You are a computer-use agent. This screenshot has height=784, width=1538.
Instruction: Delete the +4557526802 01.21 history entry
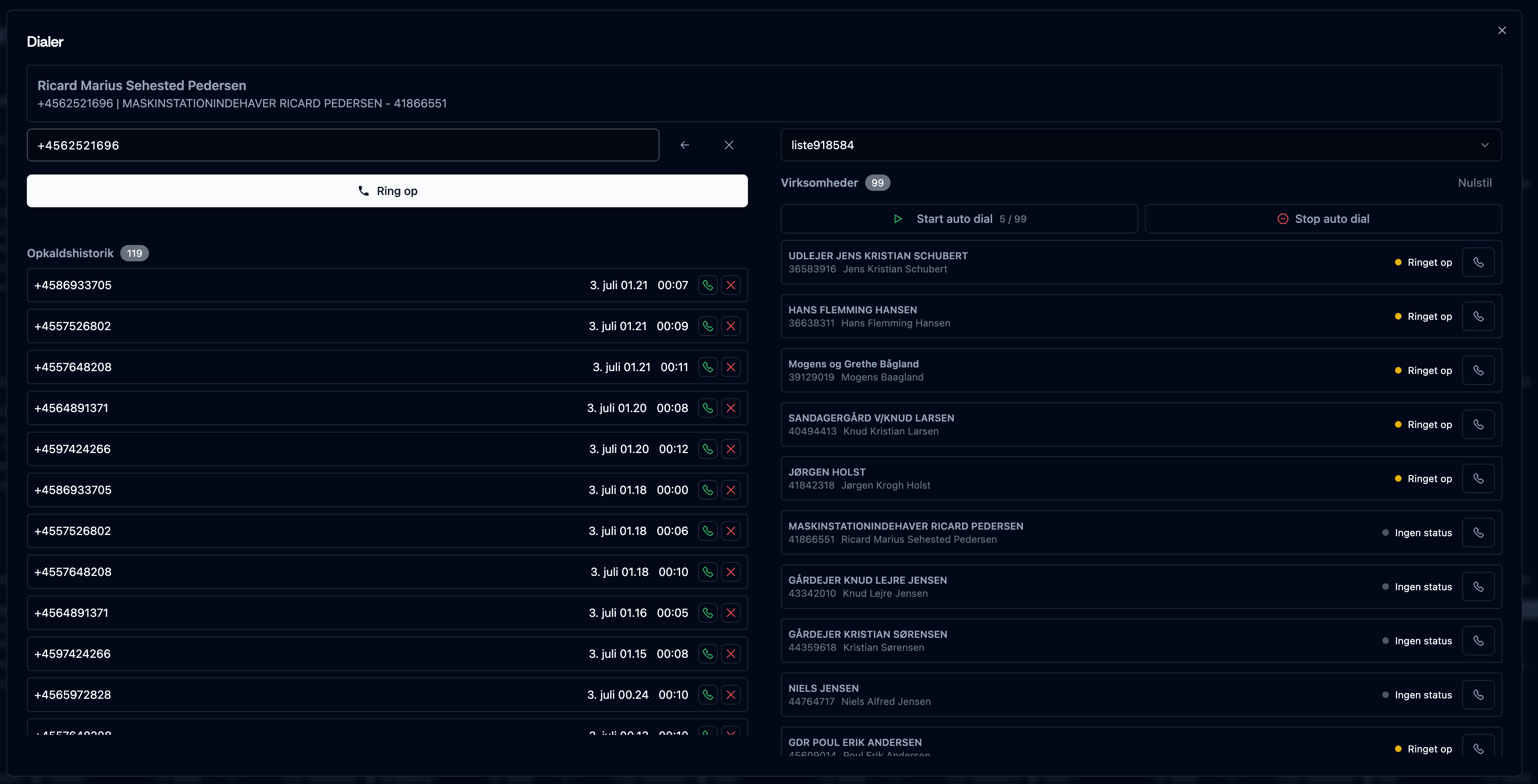coord(731,326)
